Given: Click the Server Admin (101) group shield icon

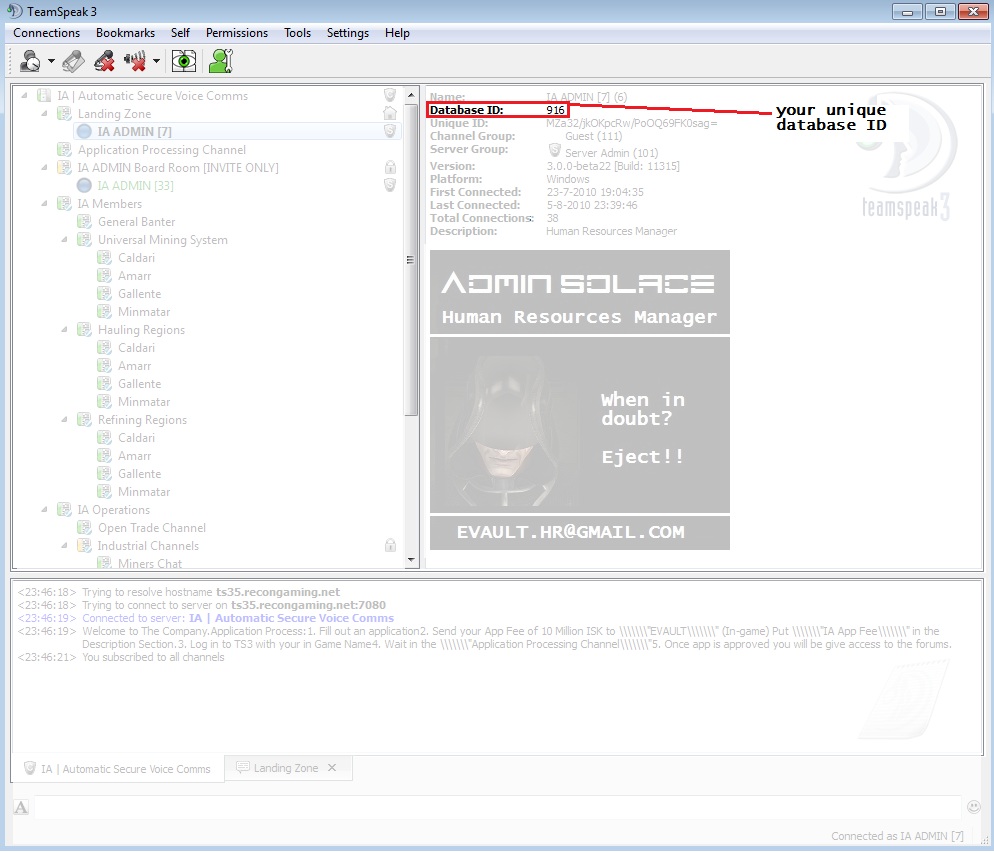Looking at the screenshot, I should (x=555, y=151).
